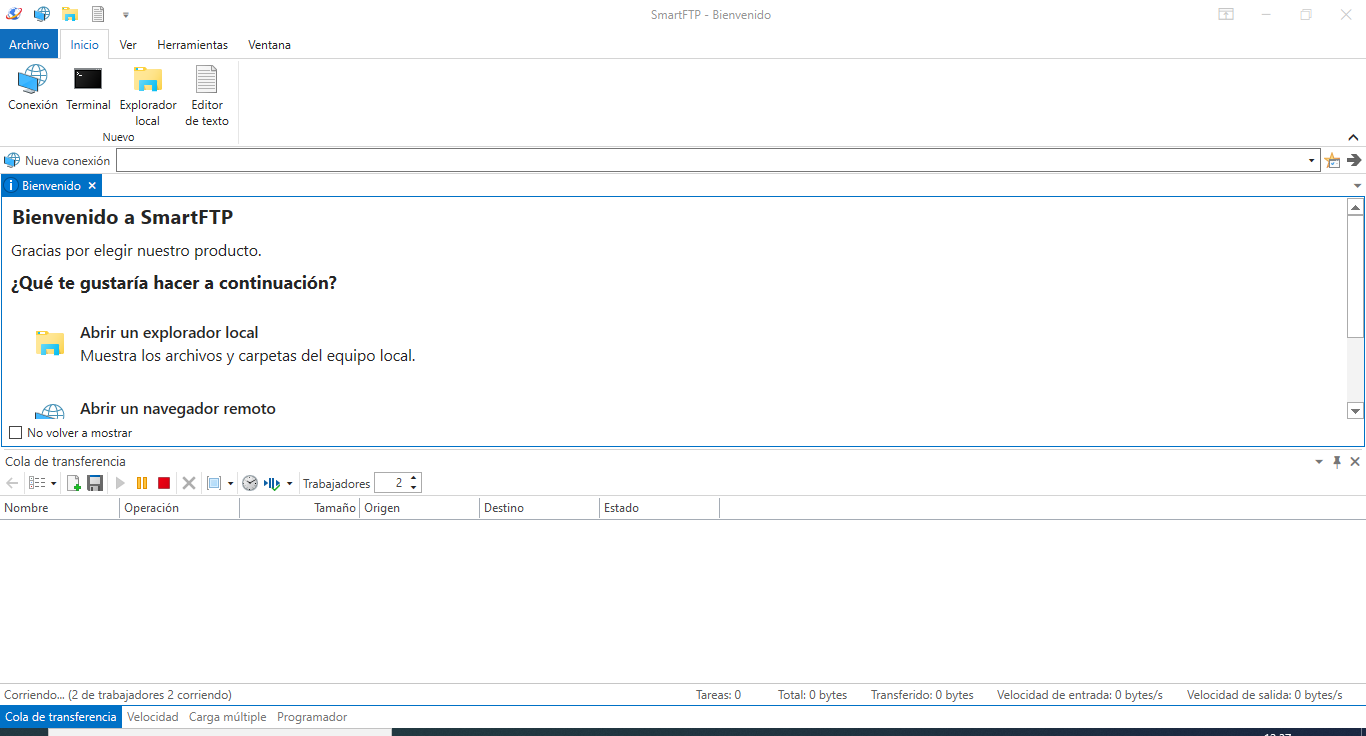Open the Herramientas ribbon tab

click(x=192, y=45)
